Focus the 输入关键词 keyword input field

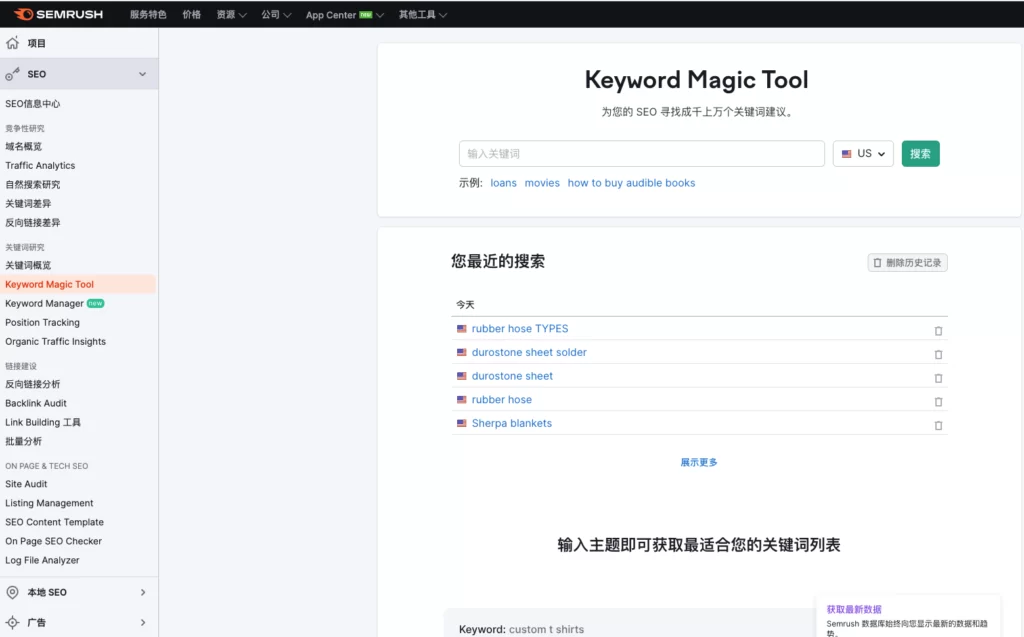(641, 154)
